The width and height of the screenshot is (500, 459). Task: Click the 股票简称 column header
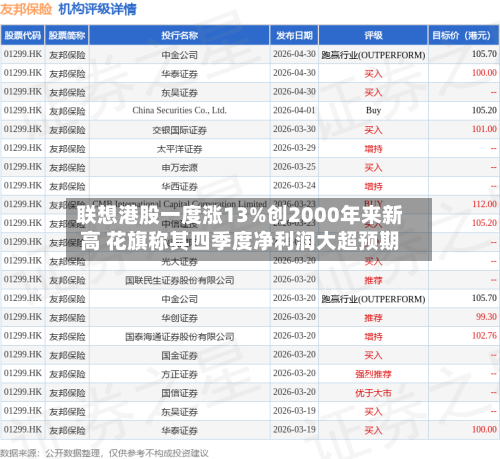point(67,35)
